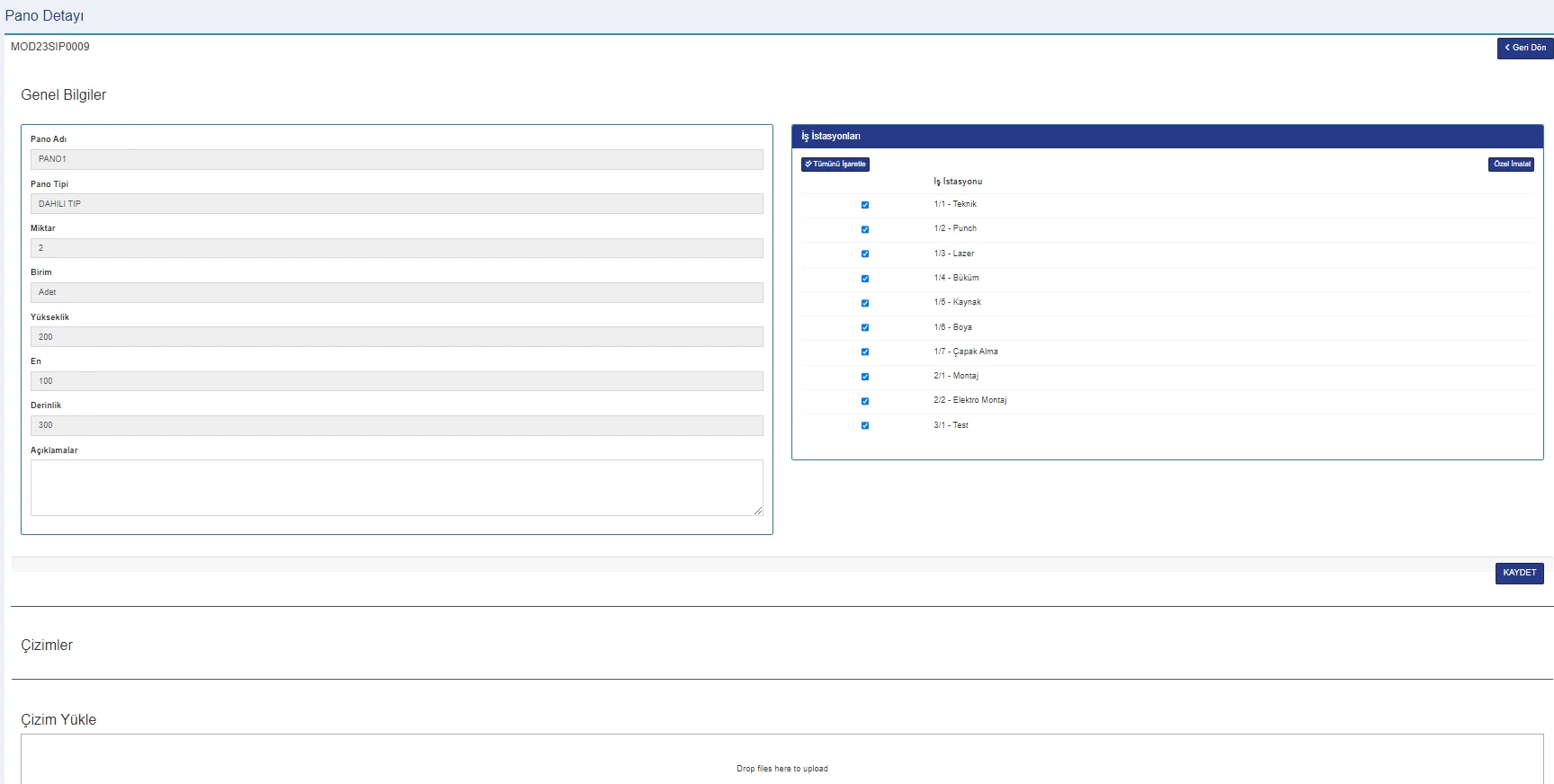Click the Özel İmalat button
The image size is (1554, 784).
(x=1511, y=164)
